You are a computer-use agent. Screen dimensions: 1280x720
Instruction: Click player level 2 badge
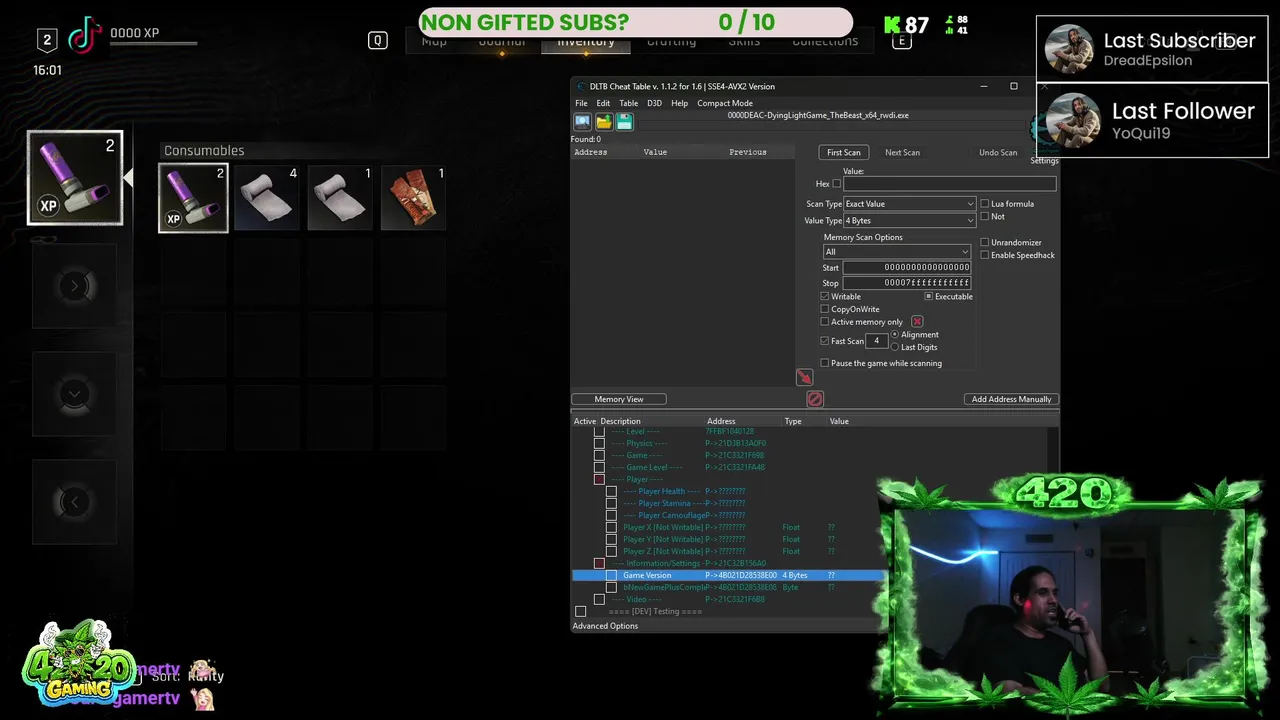[47, 40]
